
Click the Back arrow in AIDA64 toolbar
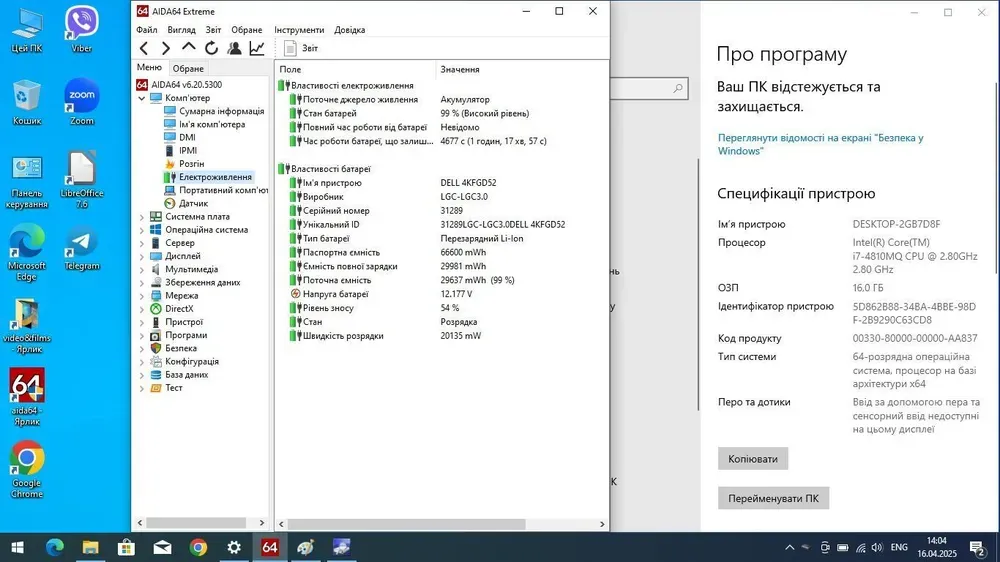coord(144,48)
